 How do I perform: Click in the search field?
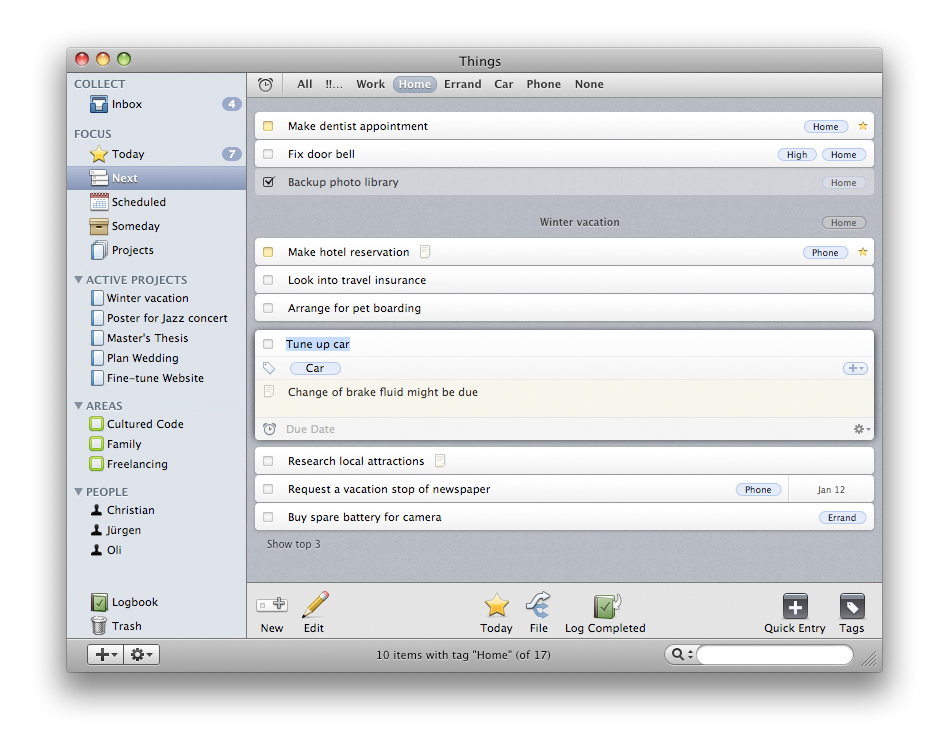(775, 654)
